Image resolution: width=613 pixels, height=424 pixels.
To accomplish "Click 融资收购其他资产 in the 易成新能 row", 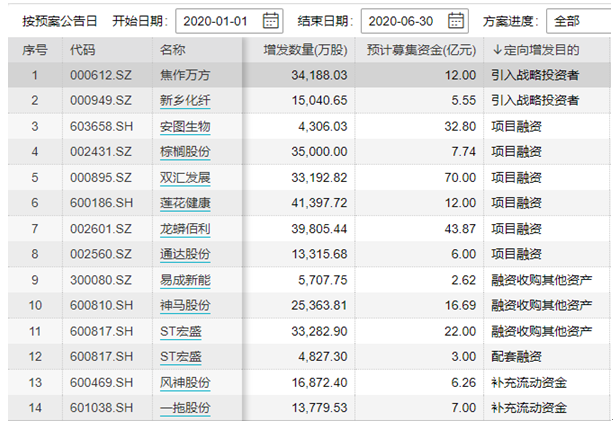I will point(541,280).
